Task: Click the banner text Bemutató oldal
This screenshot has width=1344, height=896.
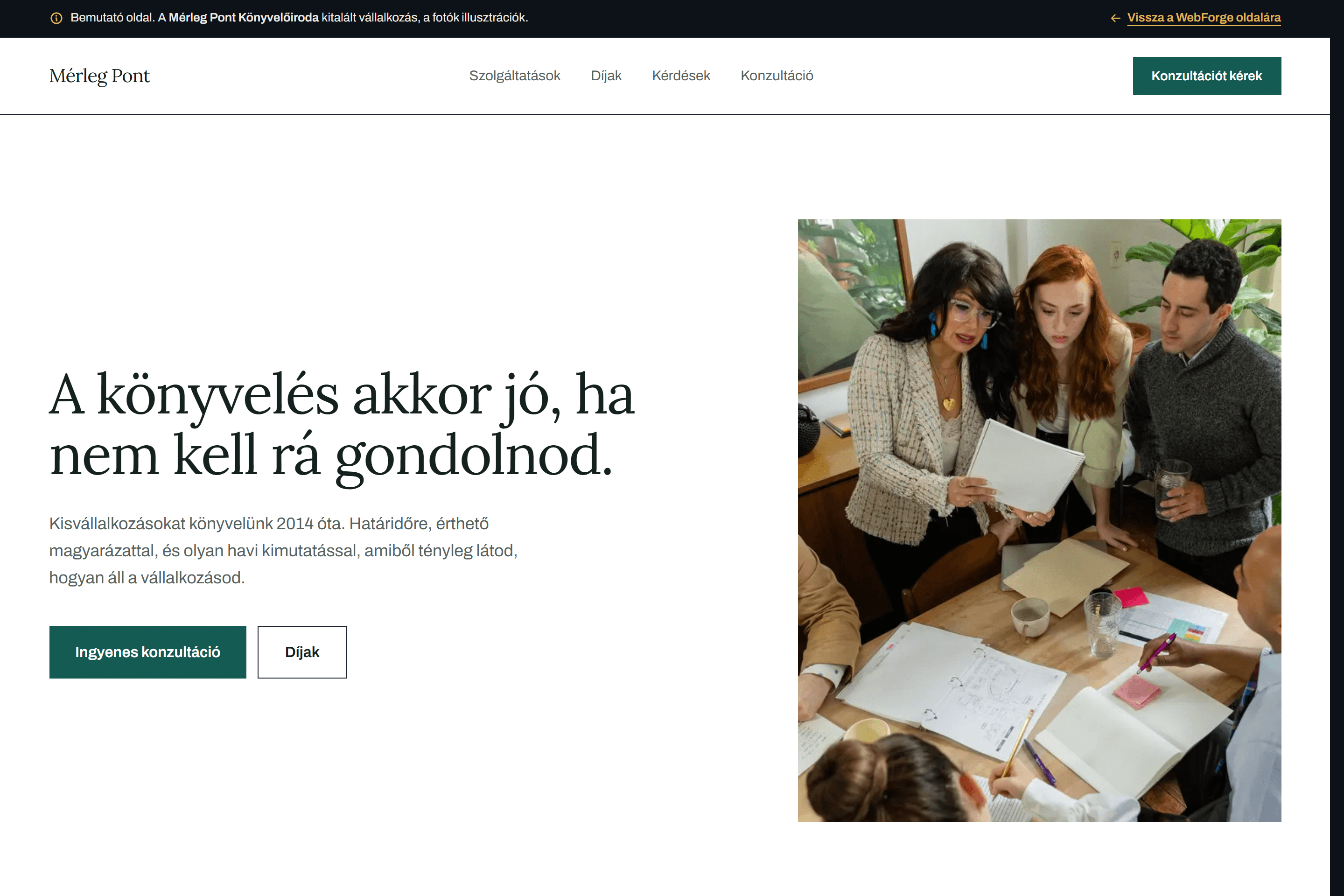Action: (x=299, y=18)
